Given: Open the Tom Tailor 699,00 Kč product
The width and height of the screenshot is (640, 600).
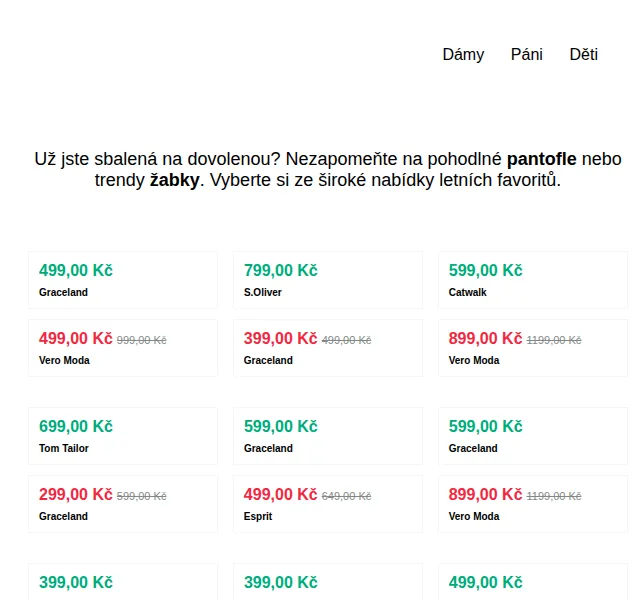Looking at the screenshot, I should [123, 436].
